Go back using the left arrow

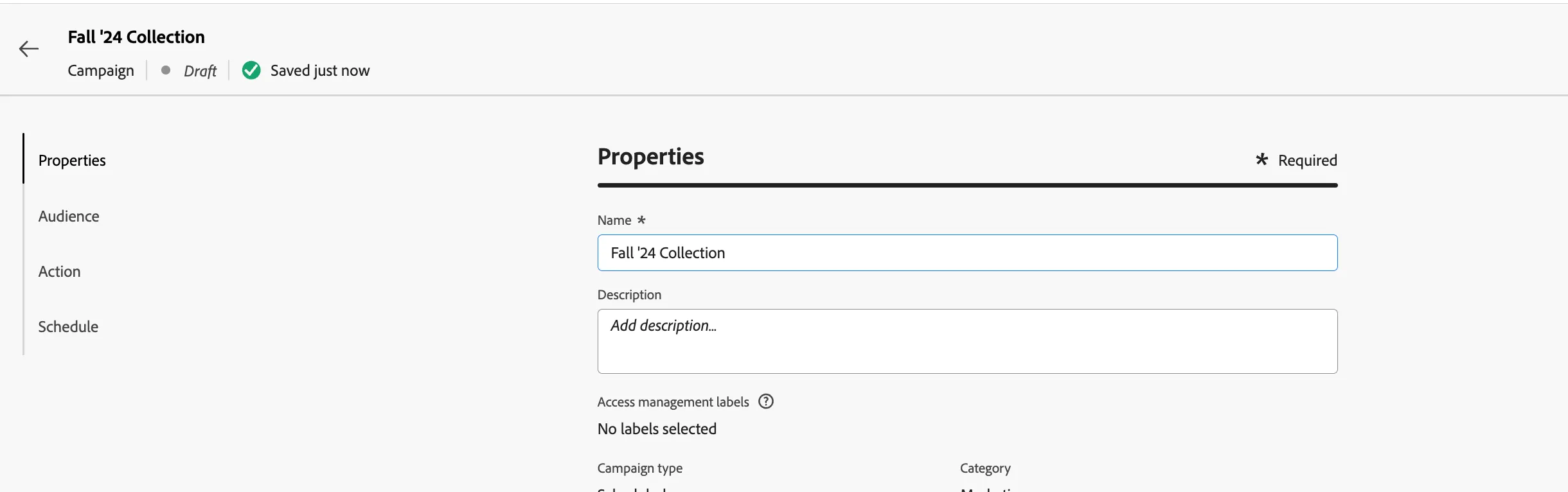[x=29, y=49]
